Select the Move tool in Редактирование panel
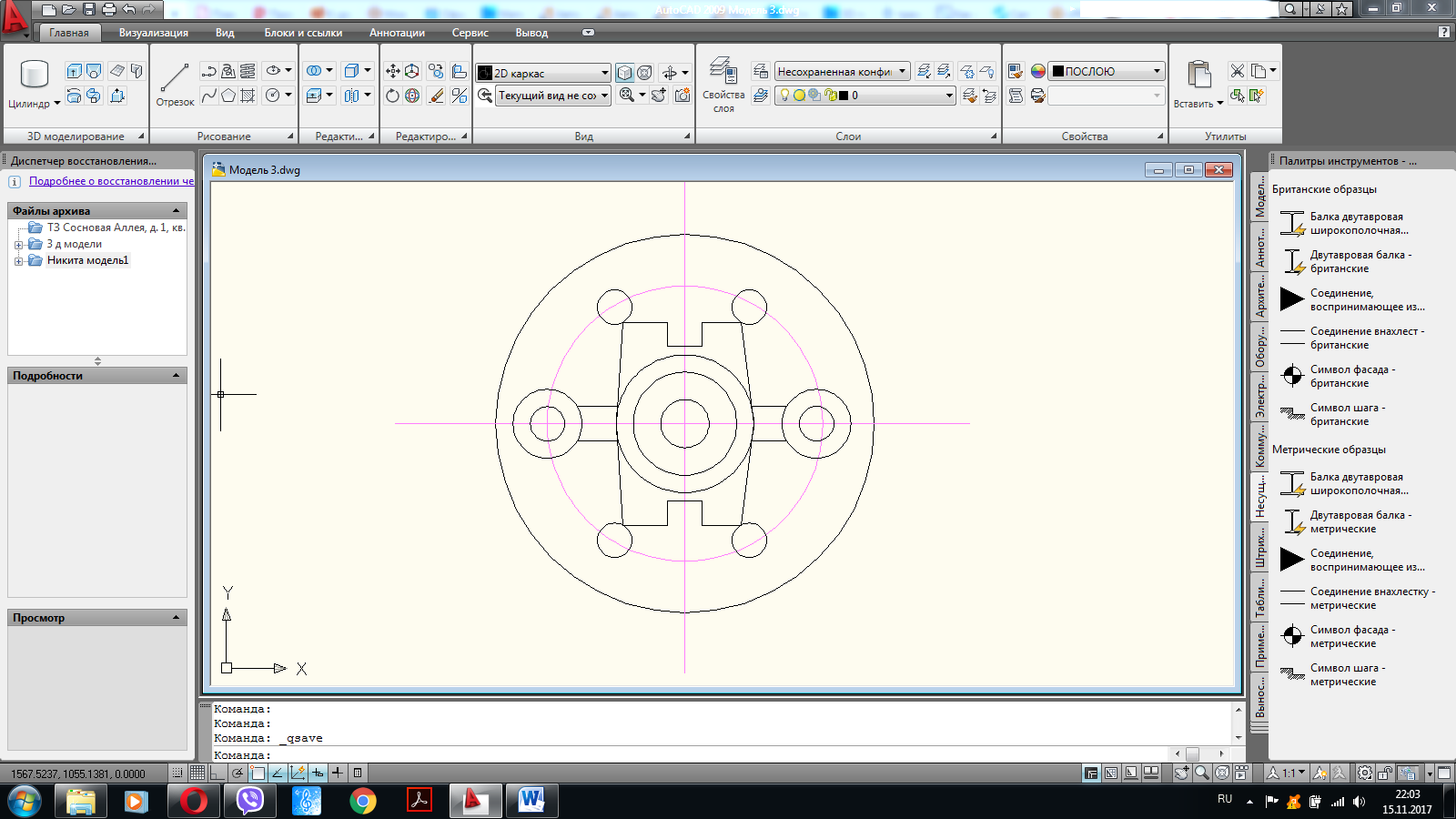This screenshot has width=1456, height=819. coord(393,71)
